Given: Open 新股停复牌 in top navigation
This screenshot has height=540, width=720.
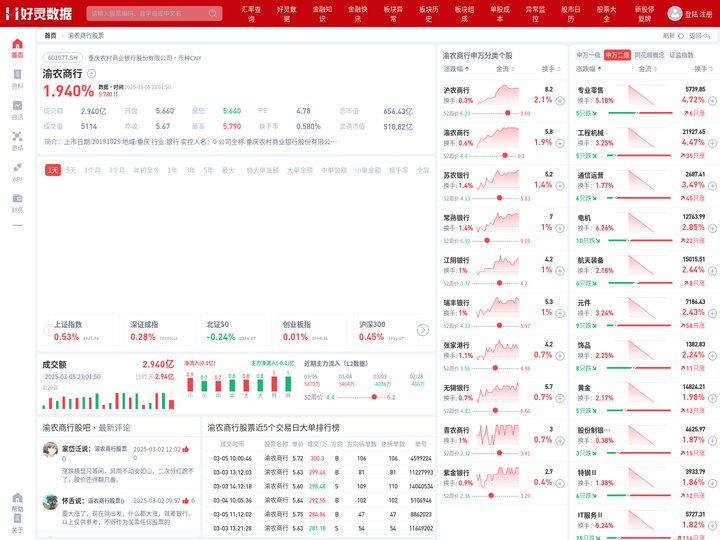Looking at the screenshot, I should [x=644, y=13].
